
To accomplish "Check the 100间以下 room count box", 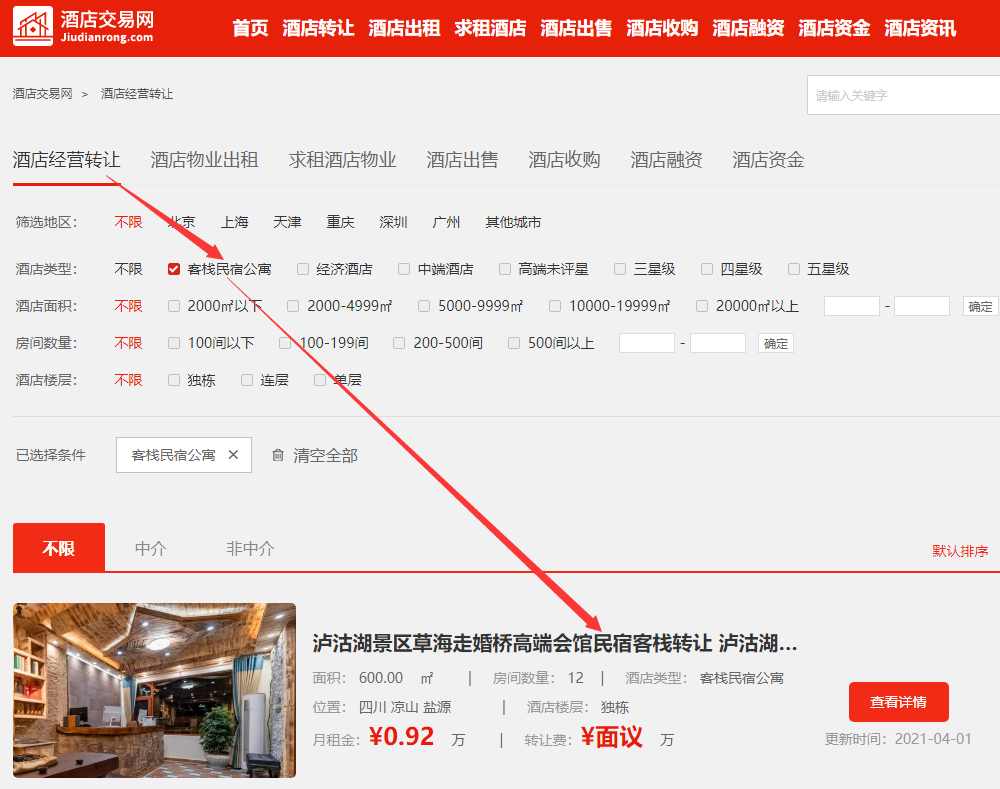I will (173, 343).
